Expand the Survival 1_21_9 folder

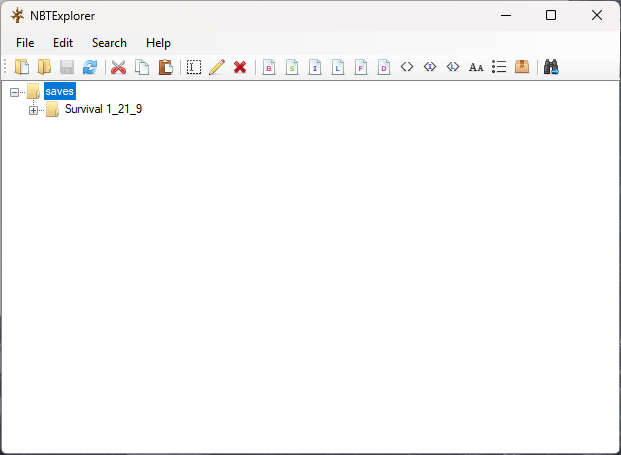coord(33,110)
